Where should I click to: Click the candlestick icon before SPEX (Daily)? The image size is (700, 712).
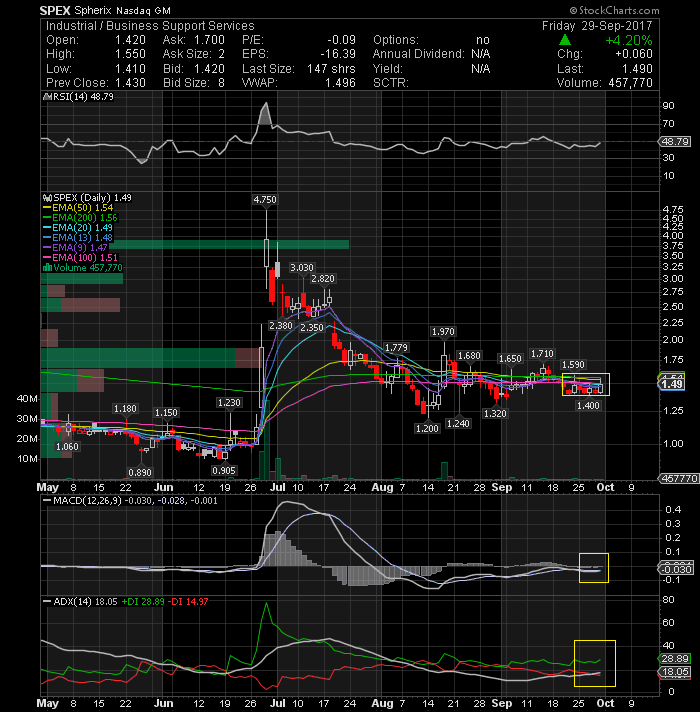tap(47, 198)
